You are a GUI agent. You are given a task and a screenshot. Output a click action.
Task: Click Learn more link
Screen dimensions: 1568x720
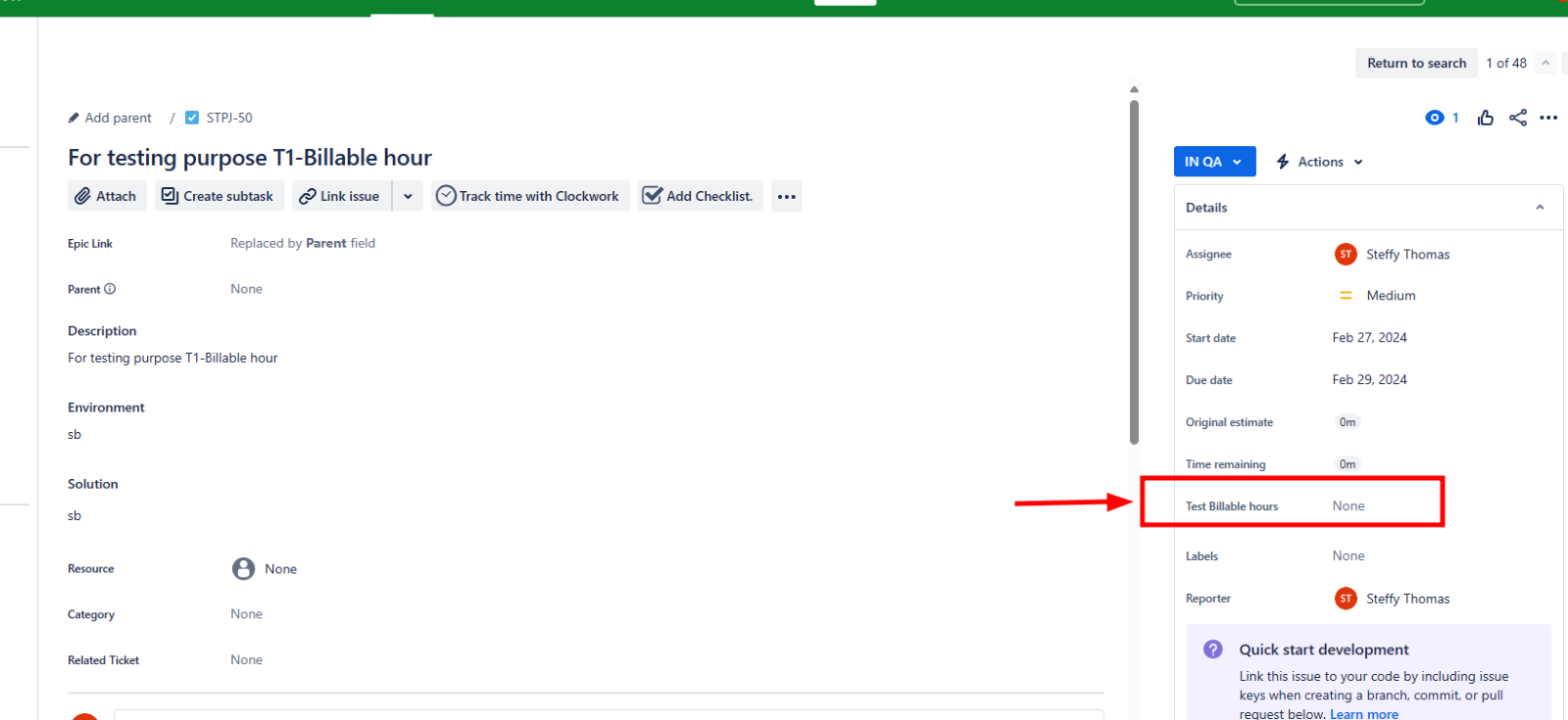(1363, 714)
